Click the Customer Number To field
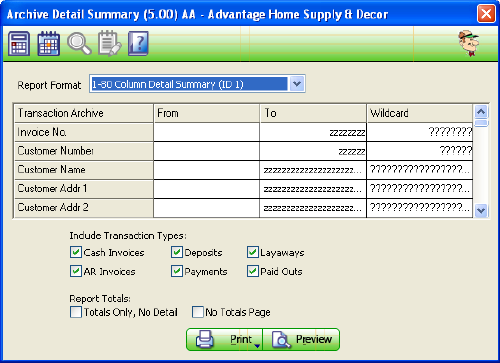500x363 pixels. 313,151
